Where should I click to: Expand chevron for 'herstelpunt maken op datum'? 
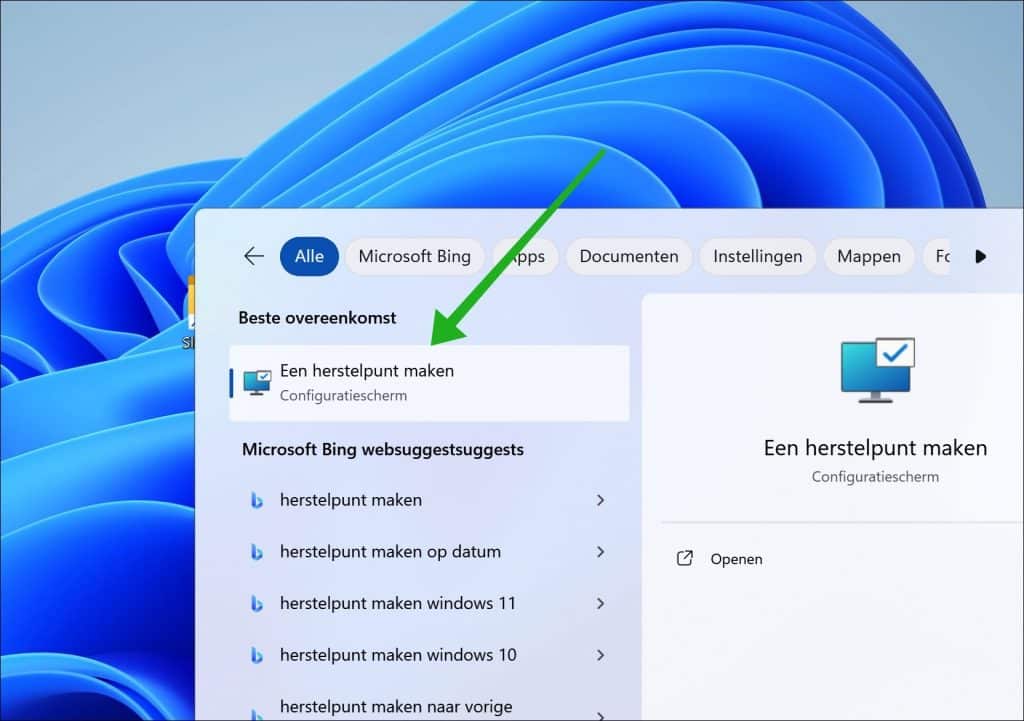point(600,552)
